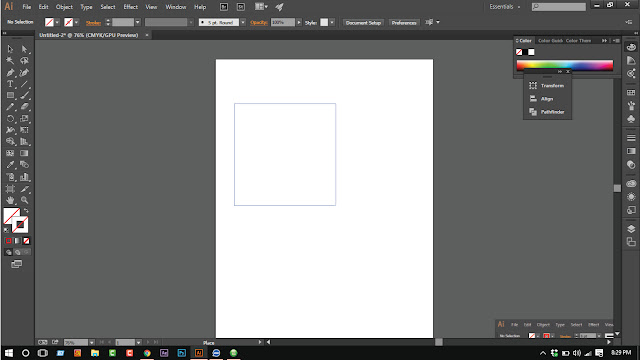
Task: Select the Curvature tool
Action: [24, 73]
